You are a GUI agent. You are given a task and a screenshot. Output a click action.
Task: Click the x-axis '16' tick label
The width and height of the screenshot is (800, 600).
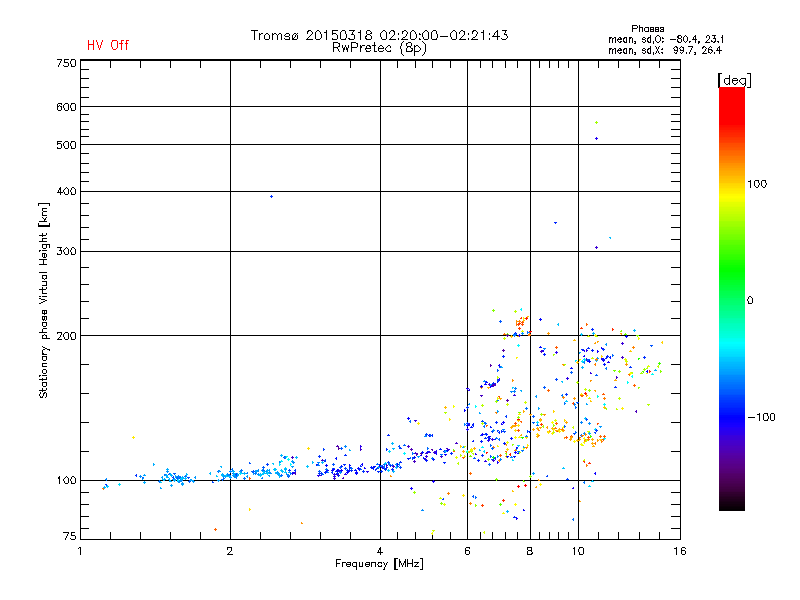coord(680,551)
